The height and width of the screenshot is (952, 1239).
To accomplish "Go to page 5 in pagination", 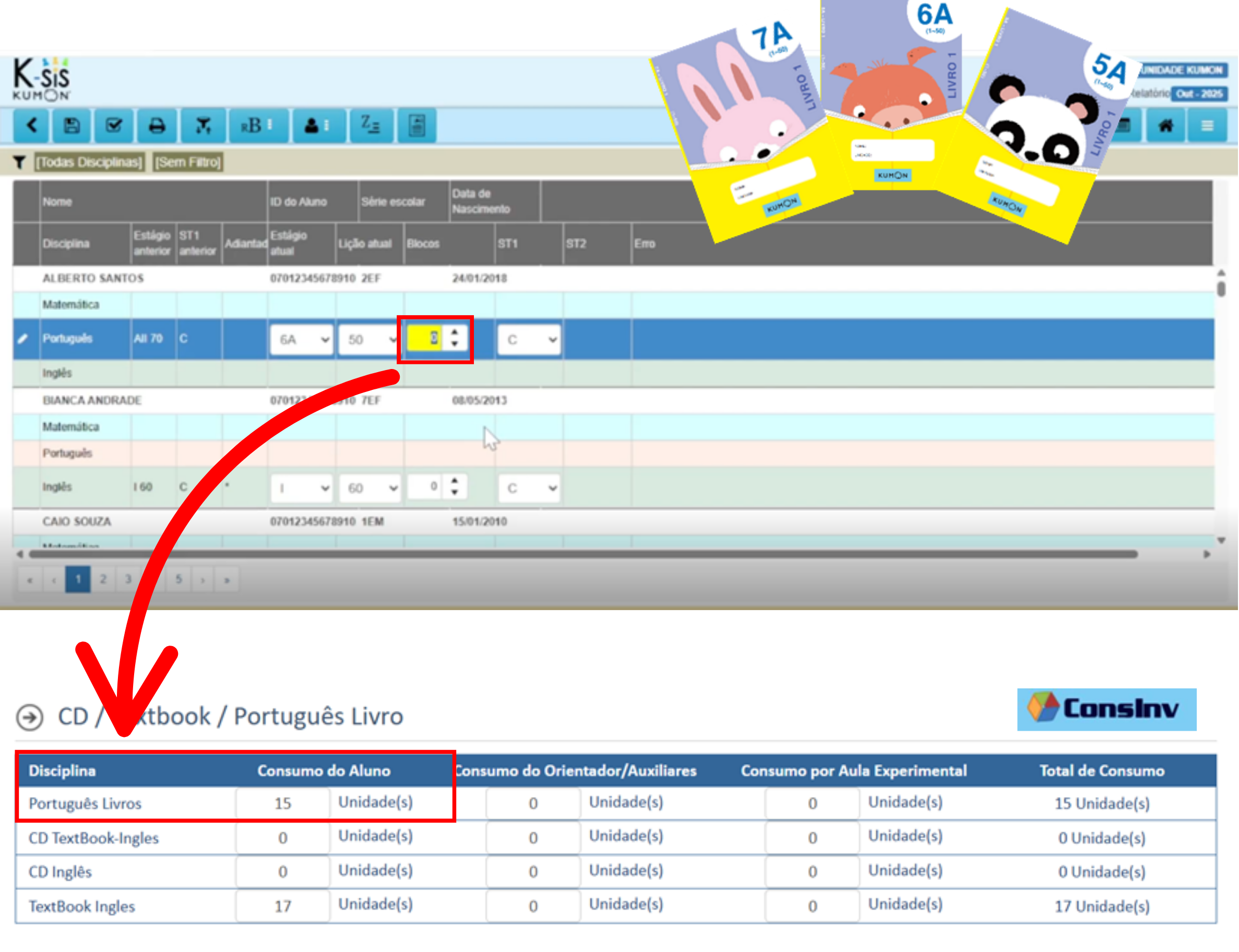I will (178, 580).
